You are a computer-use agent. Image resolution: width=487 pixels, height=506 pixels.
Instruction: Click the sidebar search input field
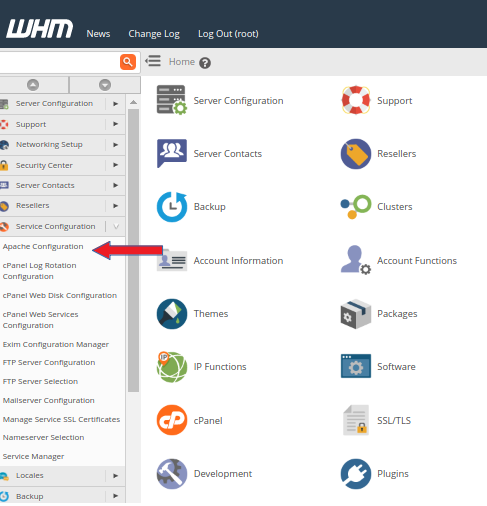(59, 62)
